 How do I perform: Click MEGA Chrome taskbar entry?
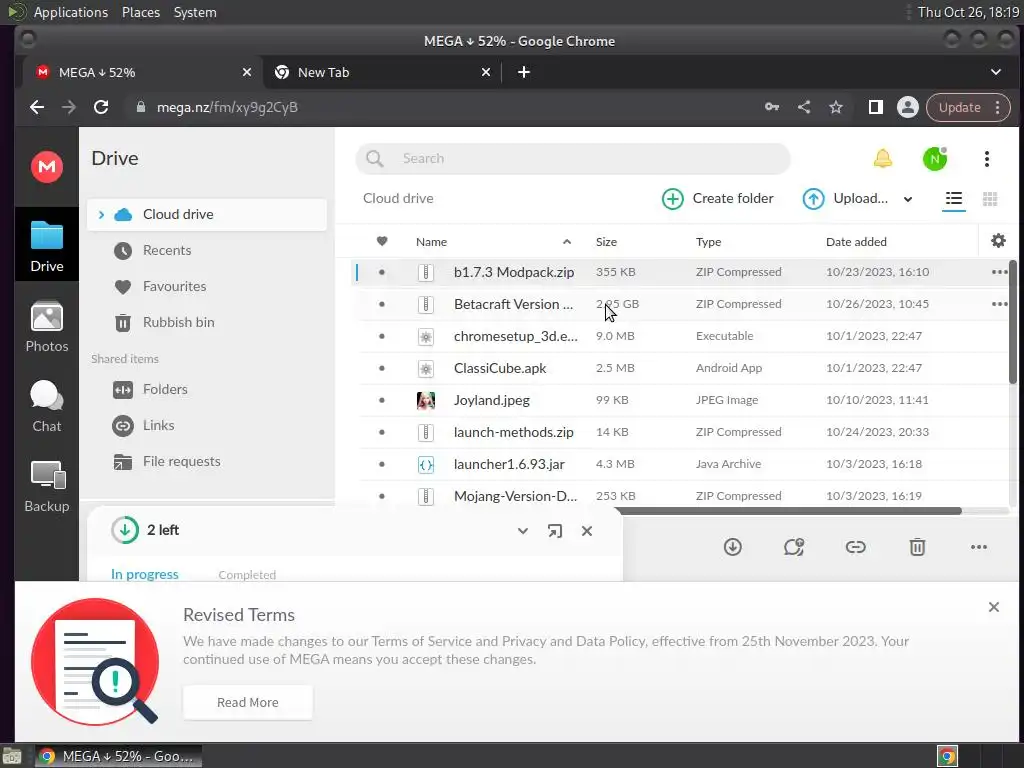click(118, 756)
